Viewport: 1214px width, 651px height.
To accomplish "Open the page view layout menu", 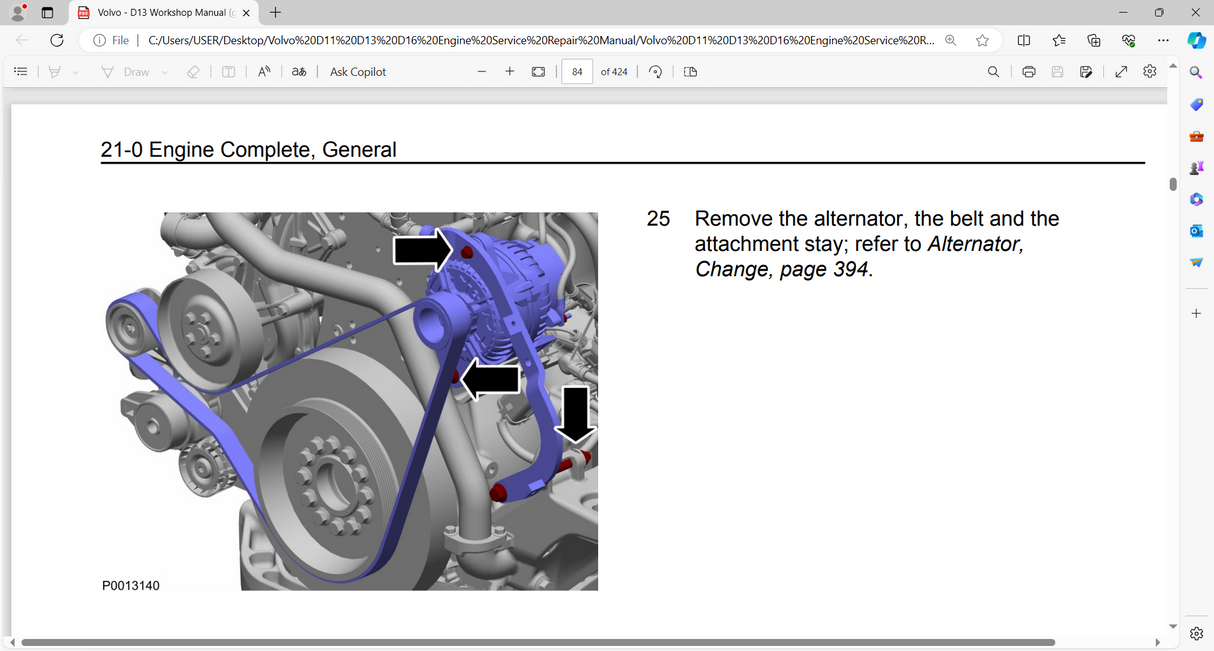I will (x=689, y=71).
